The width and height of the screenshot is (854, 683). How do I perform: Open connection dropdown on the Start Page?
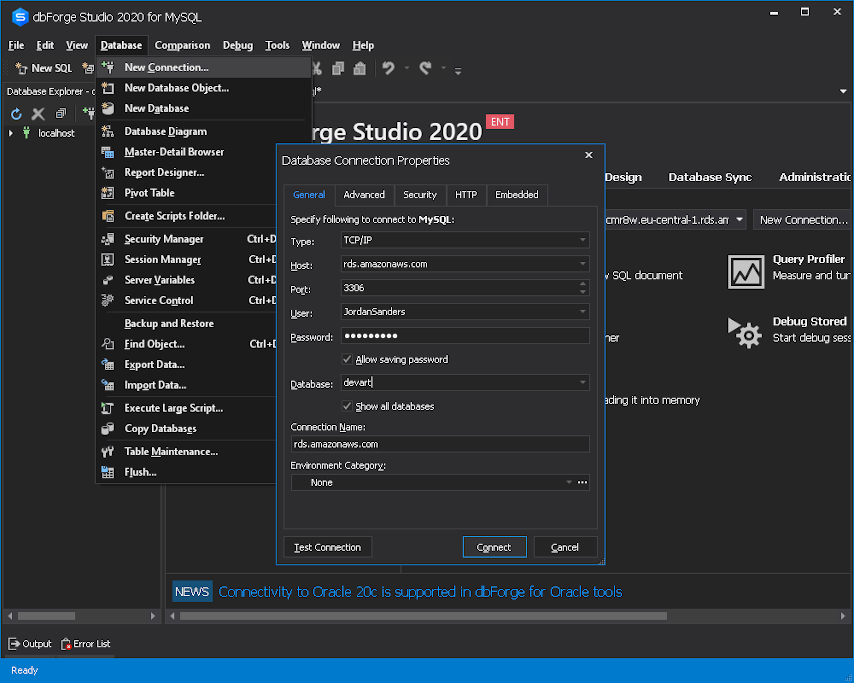[739, 220]
